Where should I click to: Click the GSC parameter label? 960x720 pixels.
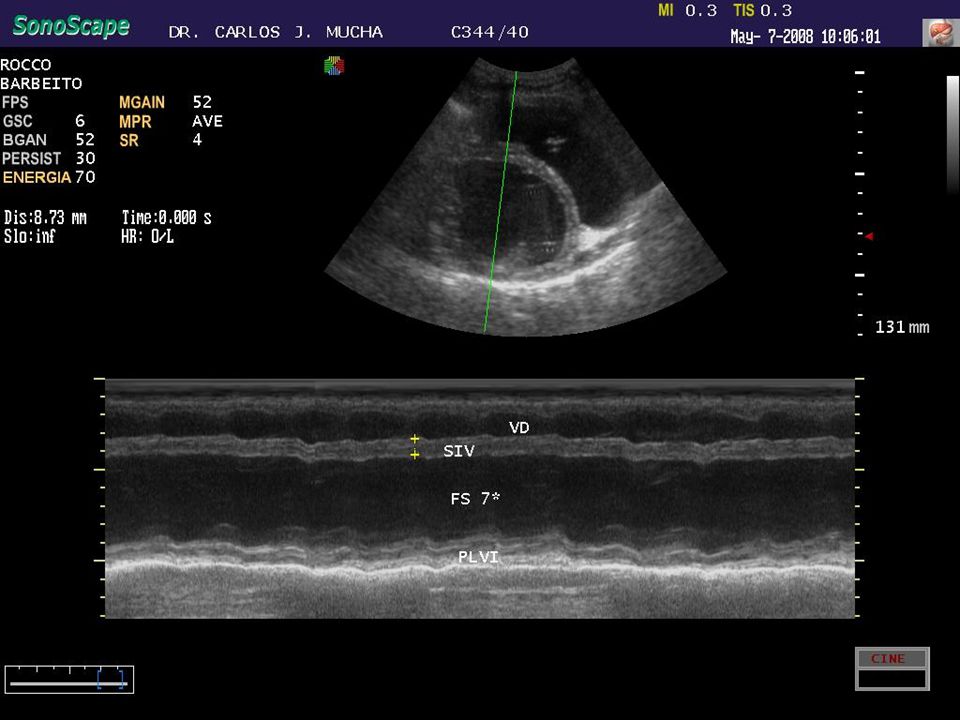click(x=17, y=121)
